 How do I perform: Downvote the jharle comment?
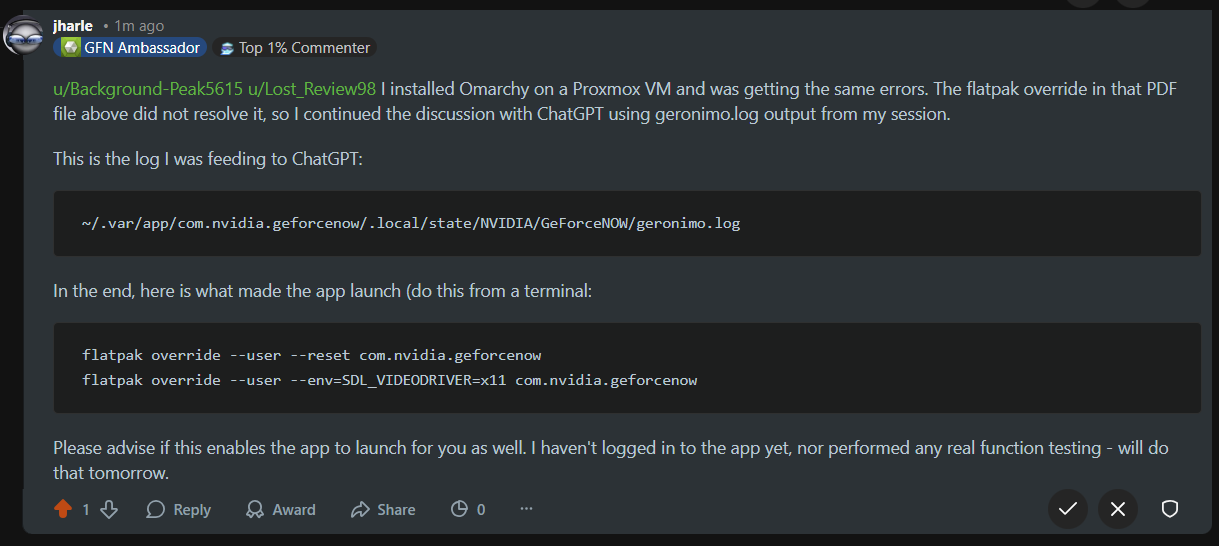click(x=109, y=509)
